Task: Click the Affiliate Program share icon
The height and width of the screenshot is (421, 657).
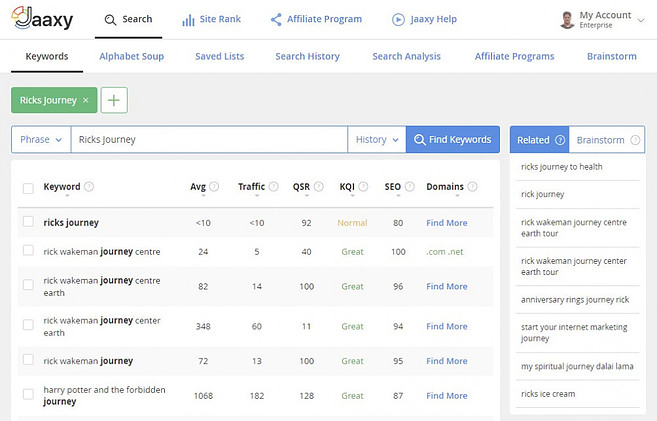Action: pyautogui.click(x=276, y=19)
